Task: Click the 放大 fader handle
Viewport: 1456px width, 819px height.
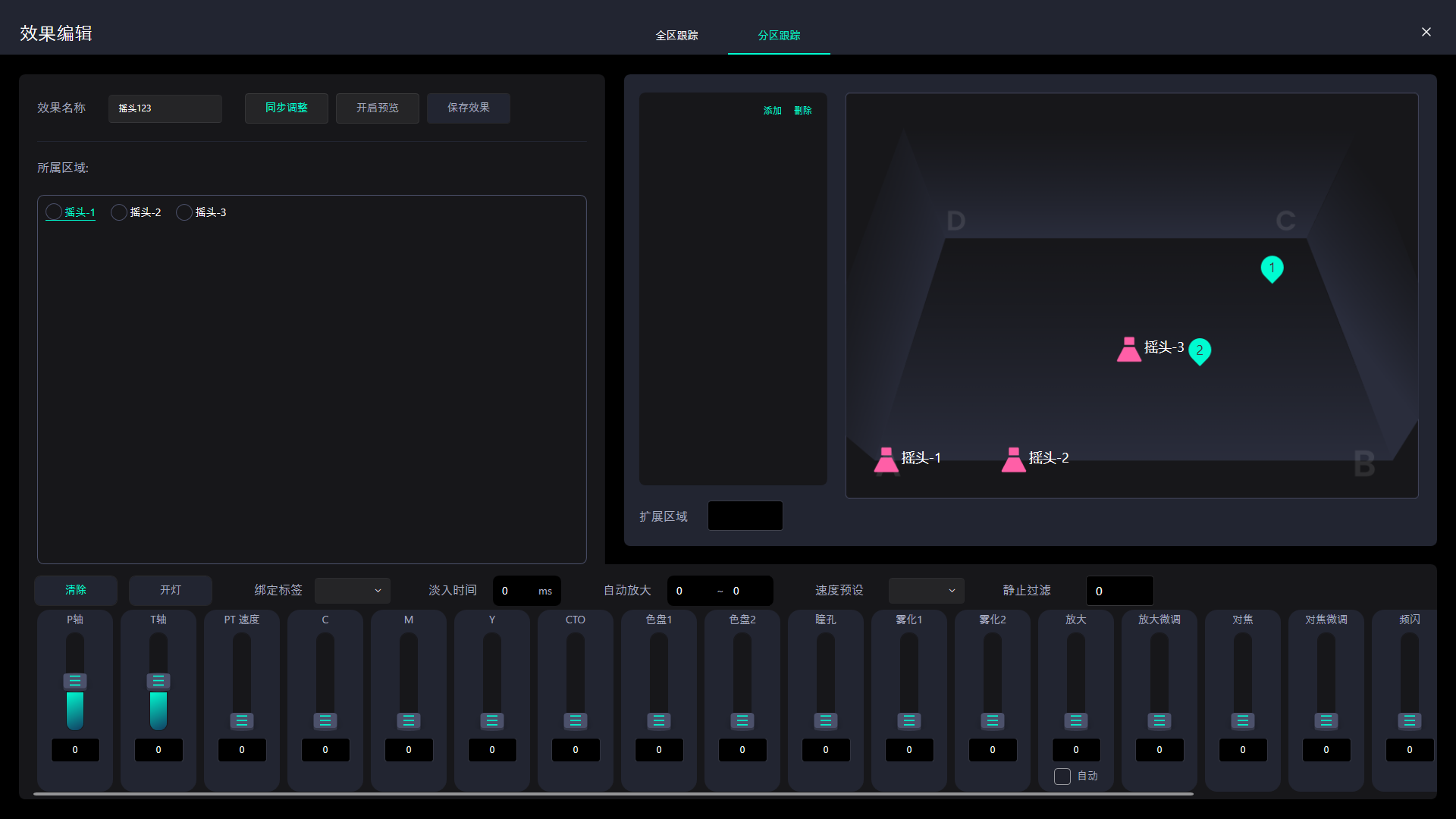Action: click(x=1075, y=720)
